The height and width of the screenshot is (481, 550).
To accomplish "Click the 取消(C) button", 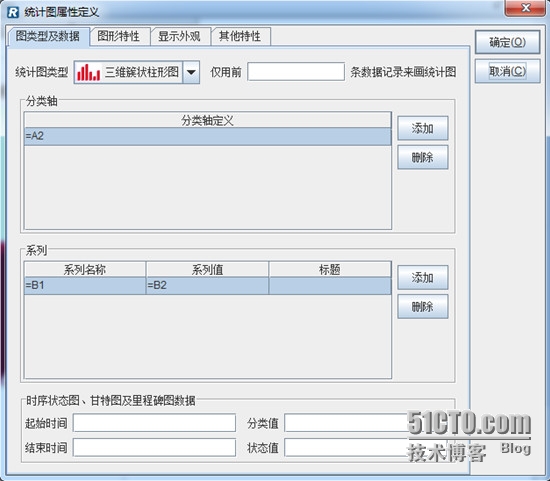I will [507, 71].
